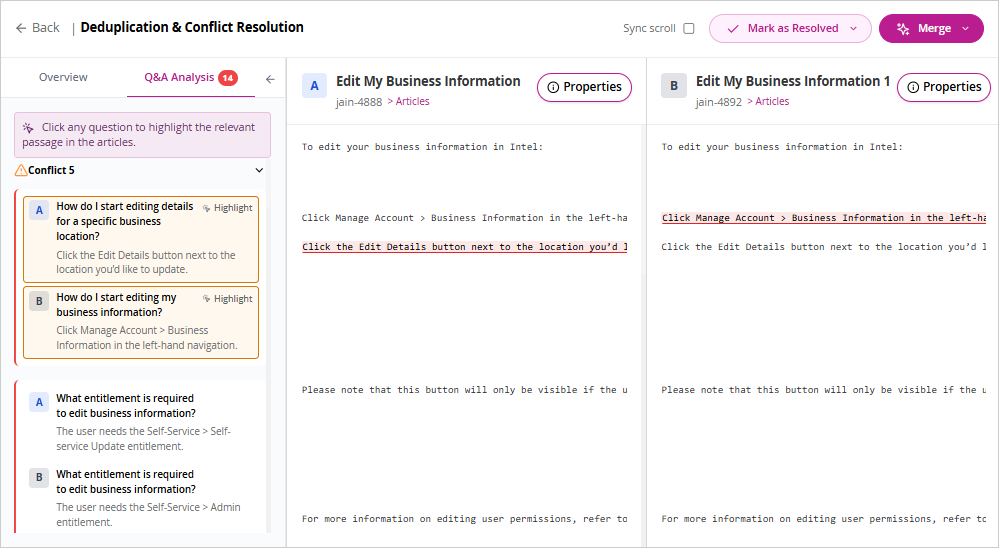Select article B's question 'What entitlement is required'
Viewport: 999px width, 548px height.
click(x=126, y=482)
